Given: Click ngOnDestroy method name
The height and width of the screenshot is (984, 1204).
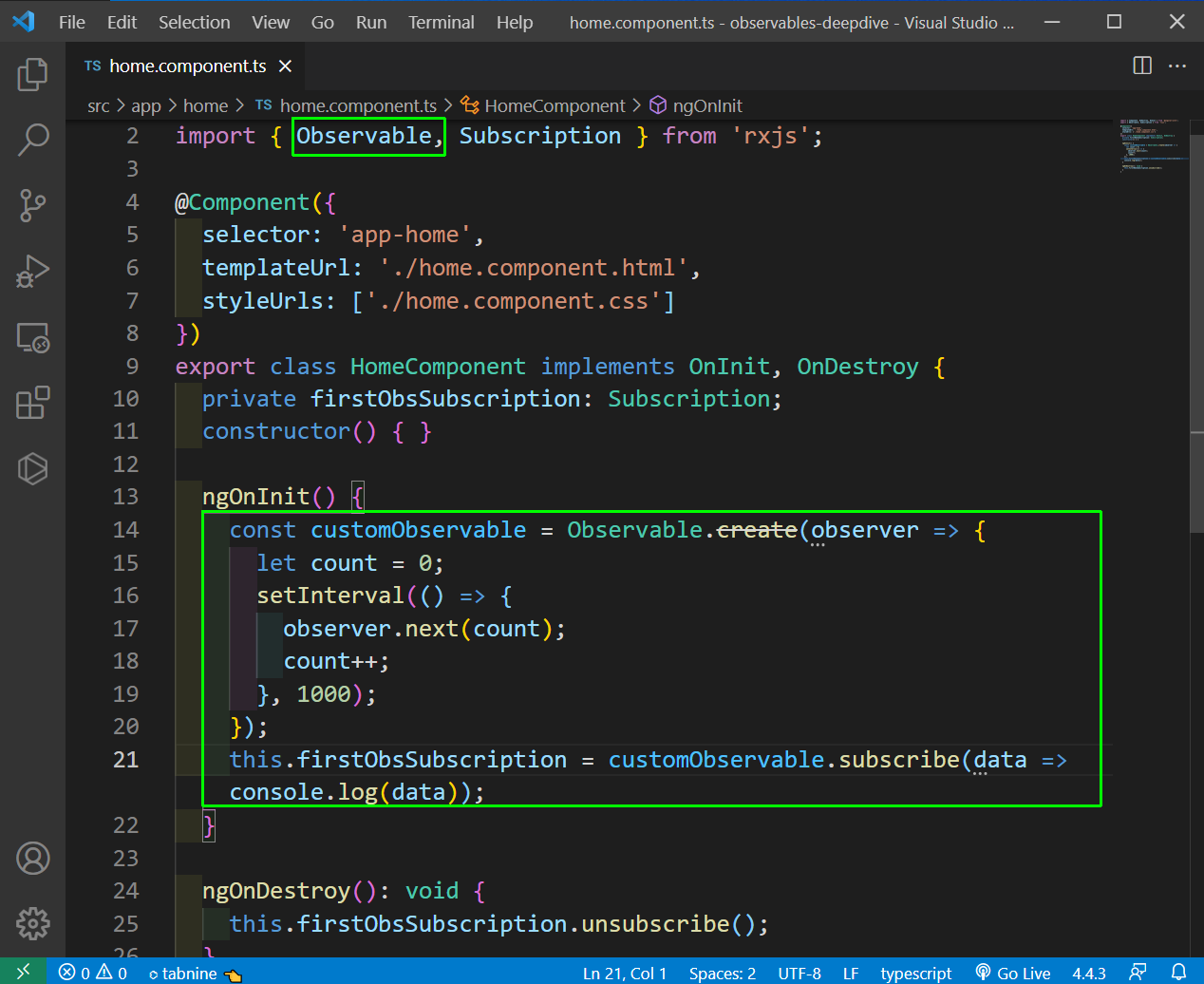Looking at the screenshot, I should [276, 891].
